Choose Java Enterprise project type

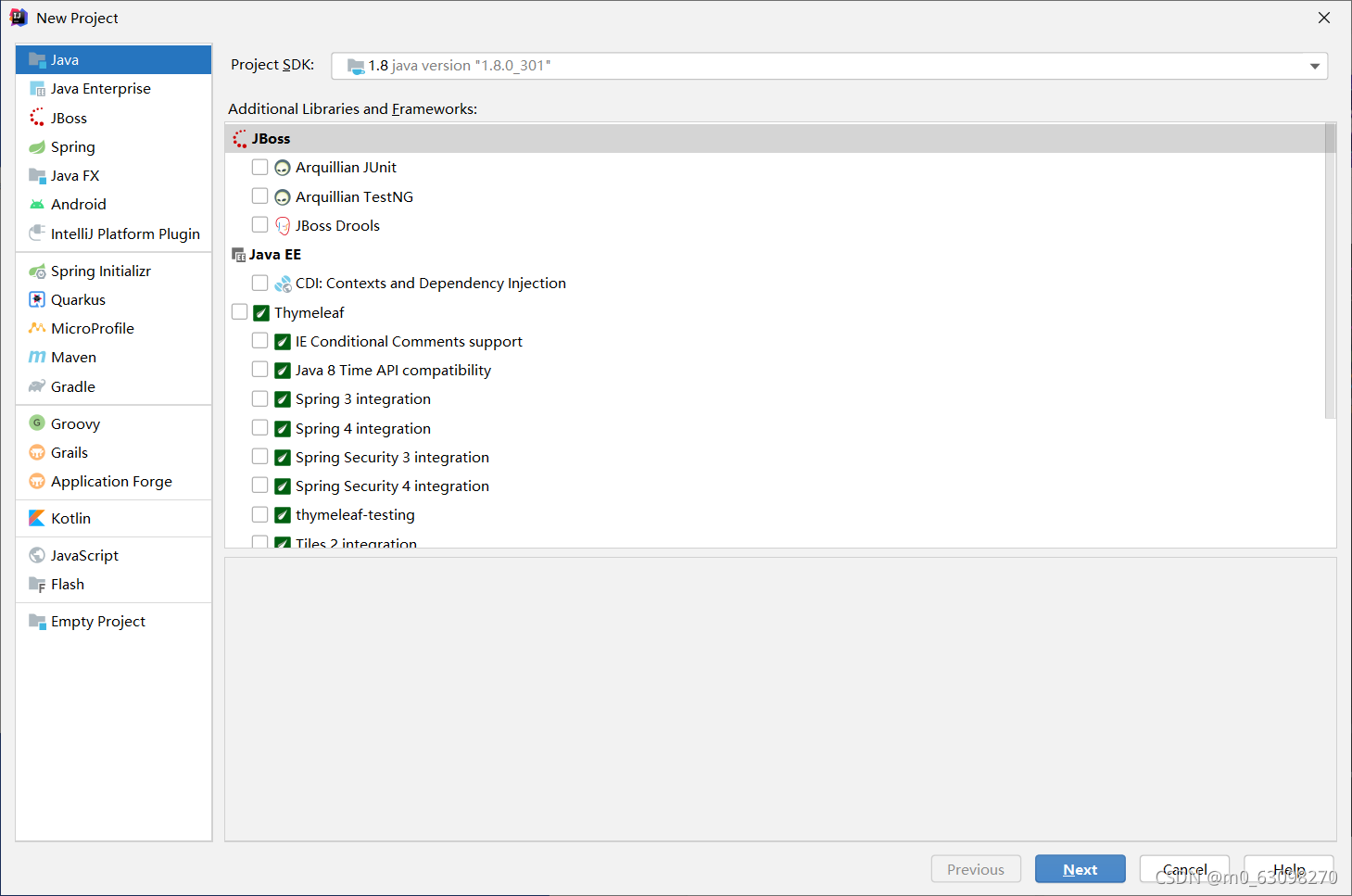coord(100,89)
